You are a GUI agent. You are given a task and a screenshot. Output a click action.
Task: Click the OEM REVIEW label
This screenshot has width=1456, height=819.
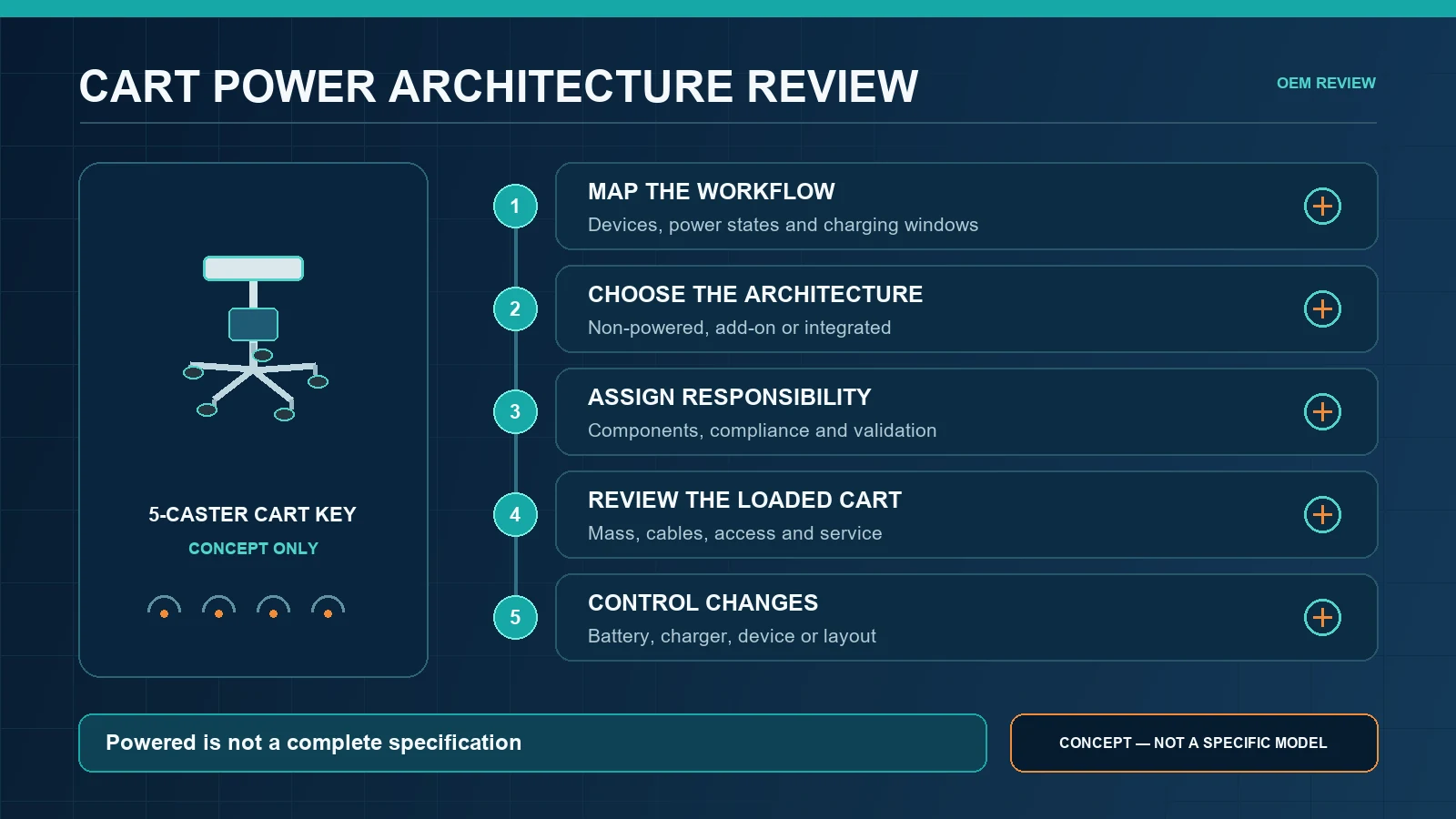tap(1326, 83)
